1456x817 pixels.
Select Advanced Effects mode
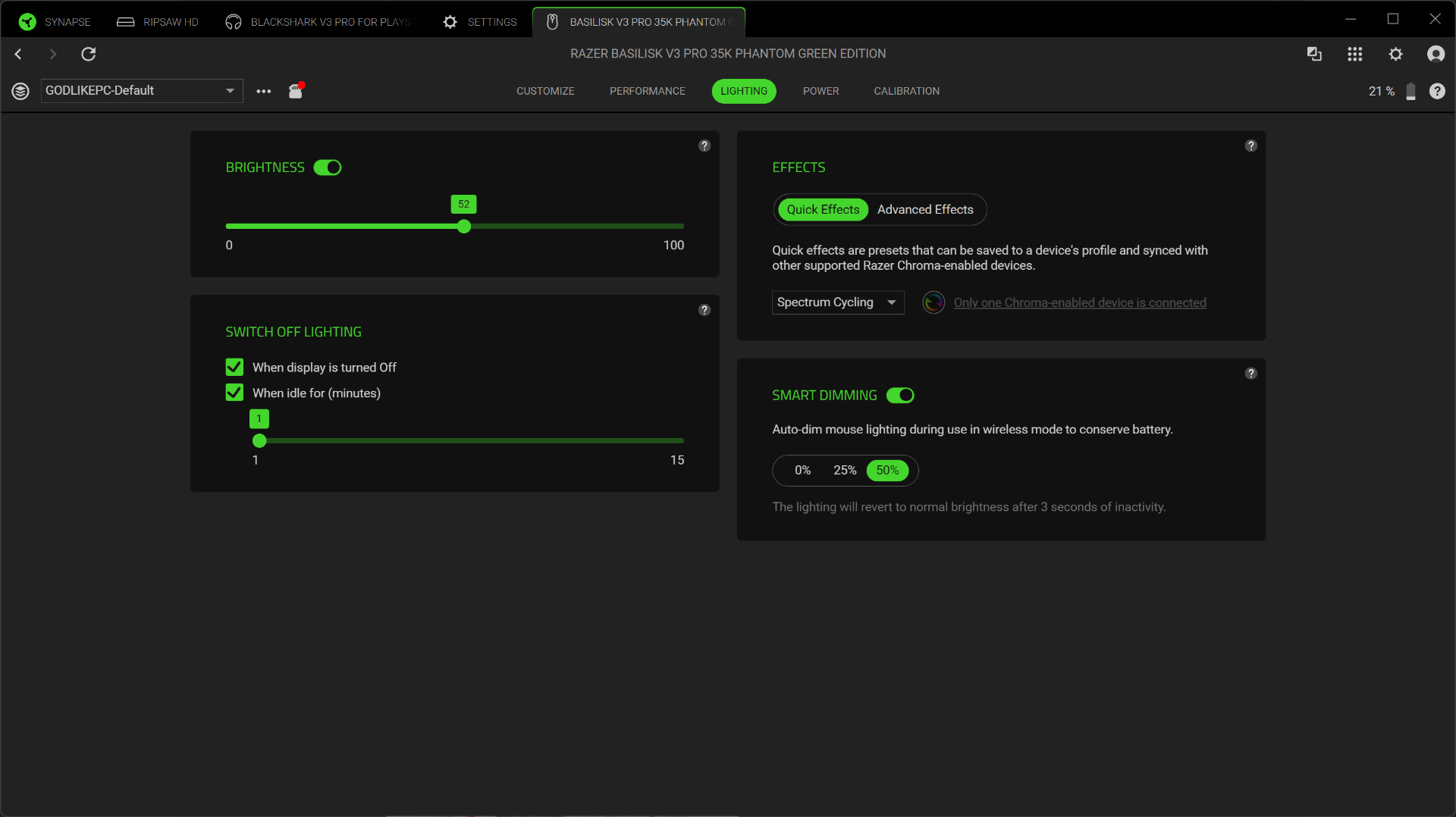click(925, 210)
